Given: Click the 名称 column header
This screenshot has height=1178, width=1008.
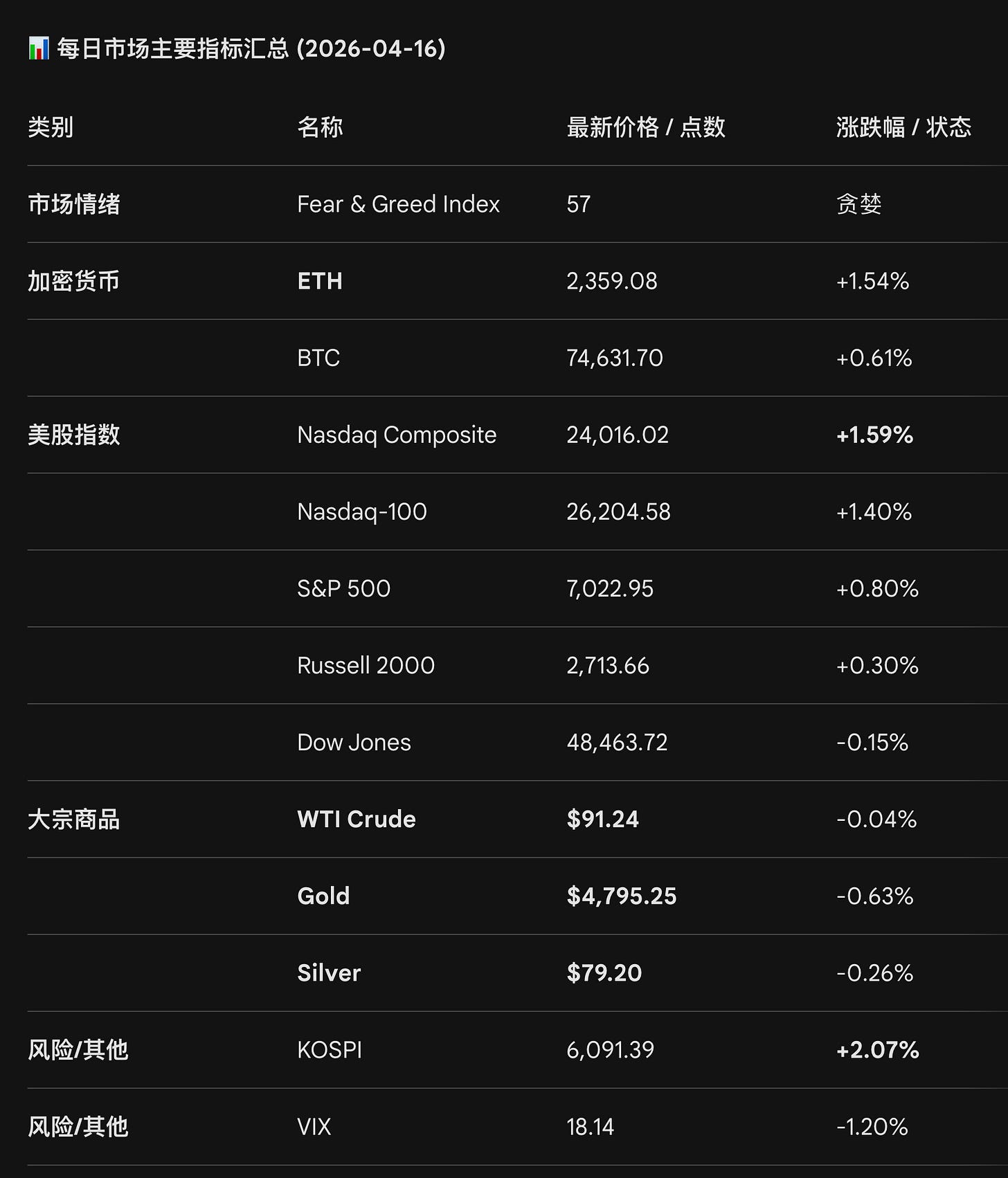Looking at the screenshot, I should point(320,127).
